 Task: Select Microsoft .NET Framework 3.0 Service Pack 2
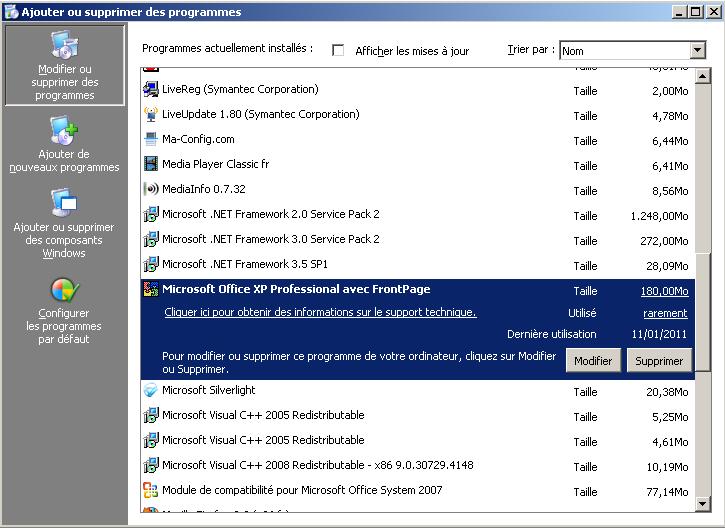click(270, 239)
